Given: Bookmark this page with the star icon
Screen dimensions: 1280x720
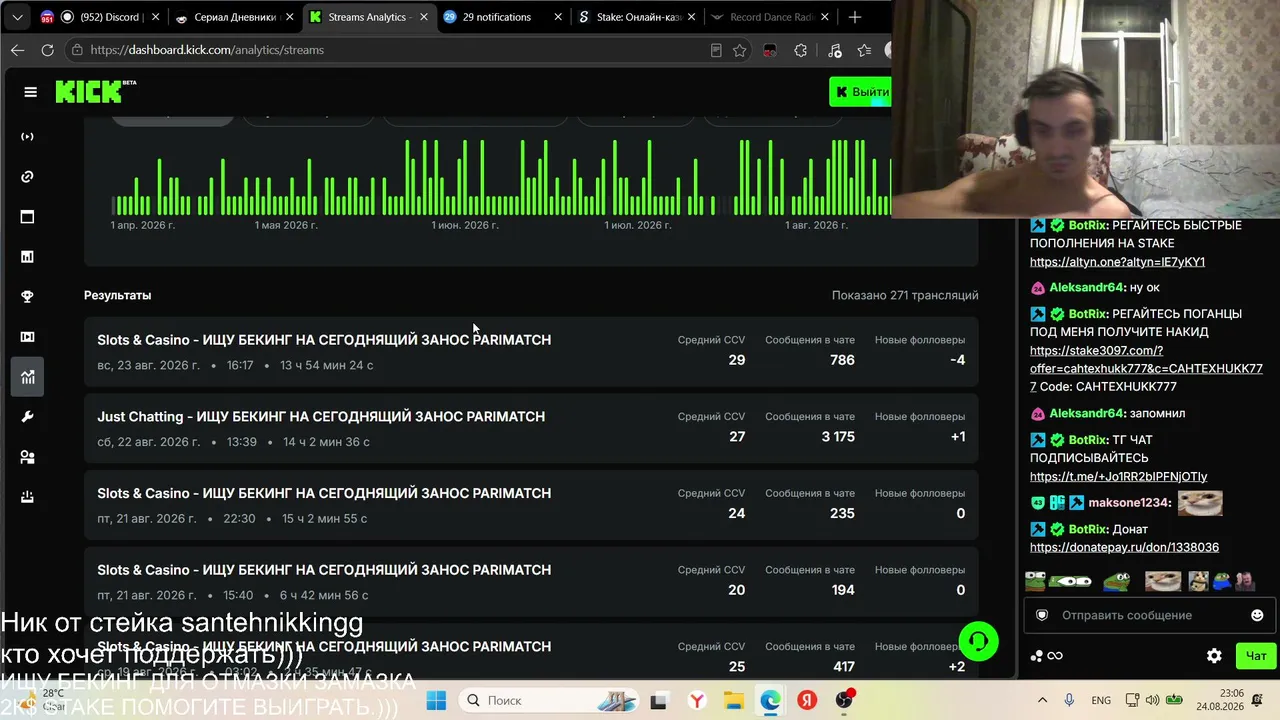Looking at the screenshot, I should tap(740, 50).
